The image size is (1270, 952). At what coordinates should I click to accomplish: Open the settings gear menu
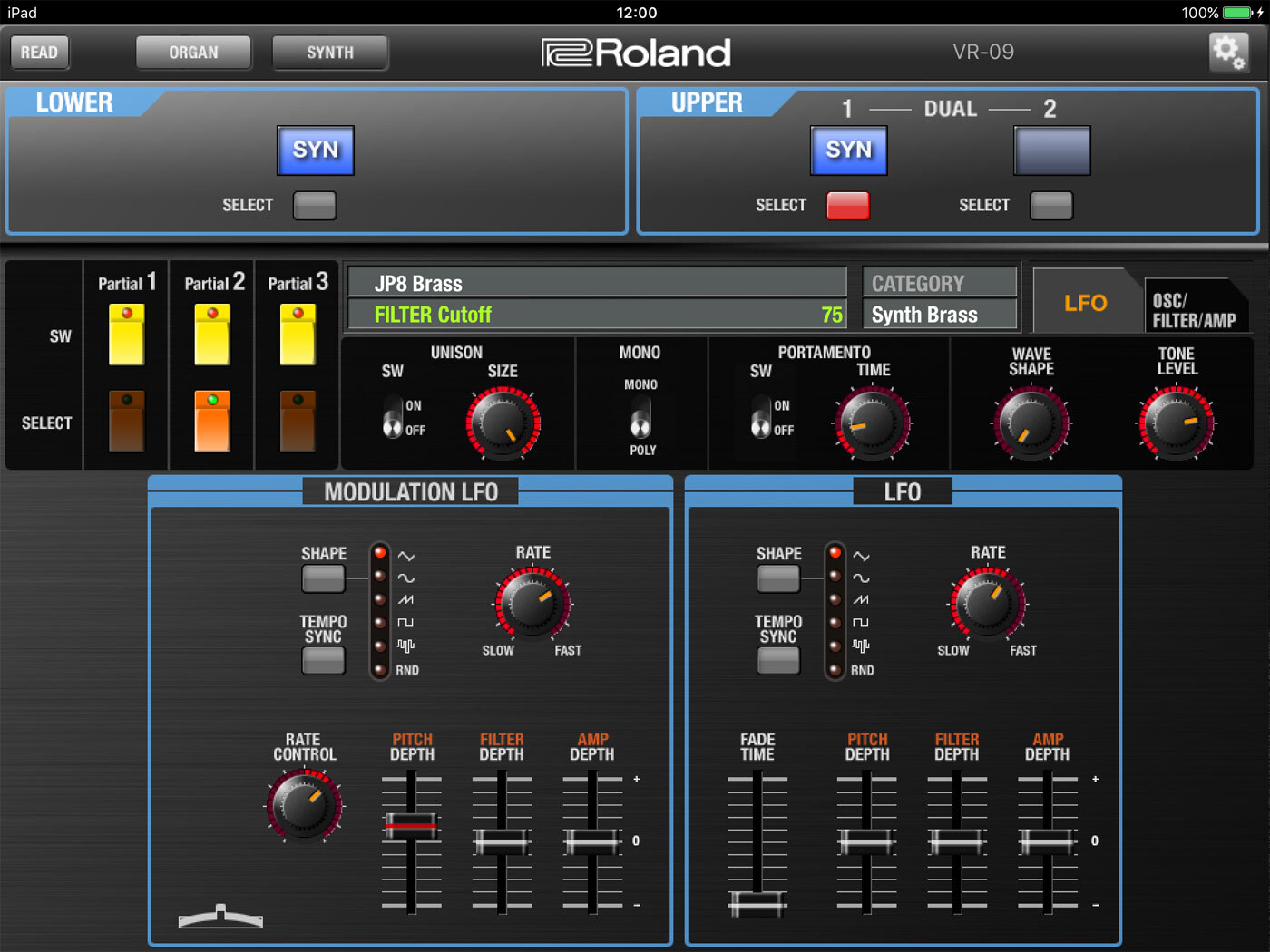1228,52
